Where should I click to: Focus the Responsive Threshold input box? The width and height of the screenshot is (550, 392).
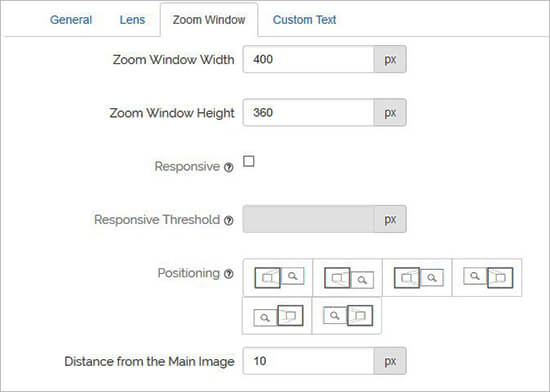309,219
